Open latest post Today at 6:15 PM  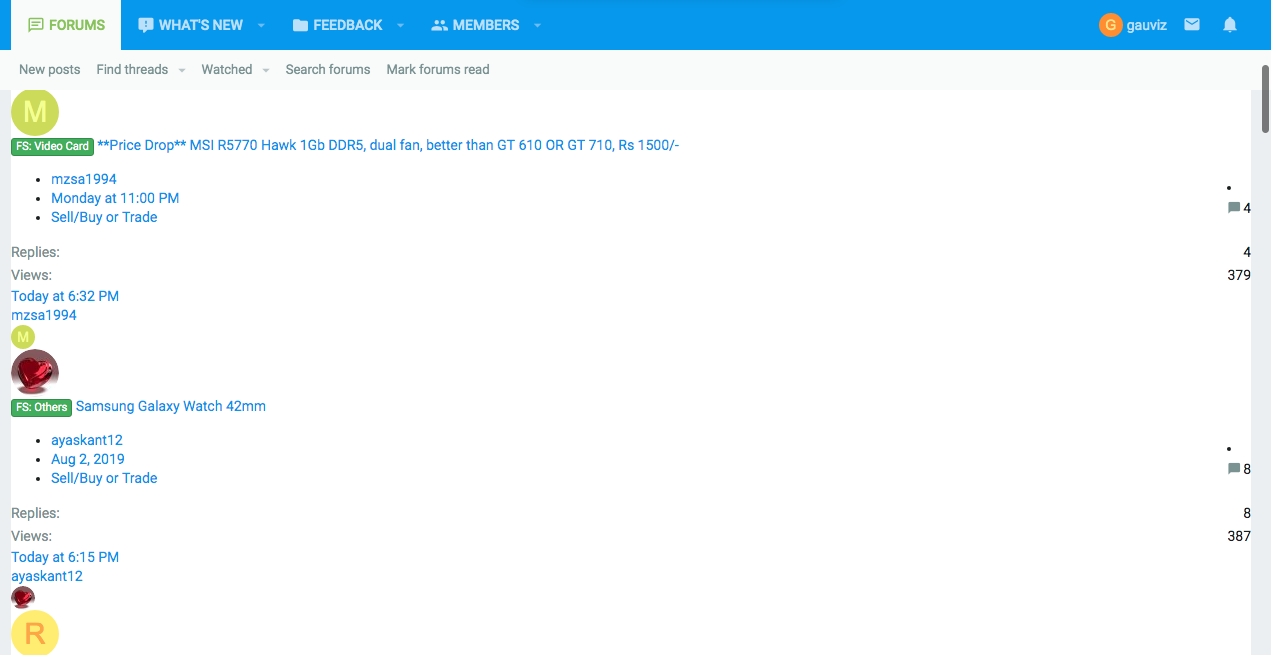click(65, 557)
